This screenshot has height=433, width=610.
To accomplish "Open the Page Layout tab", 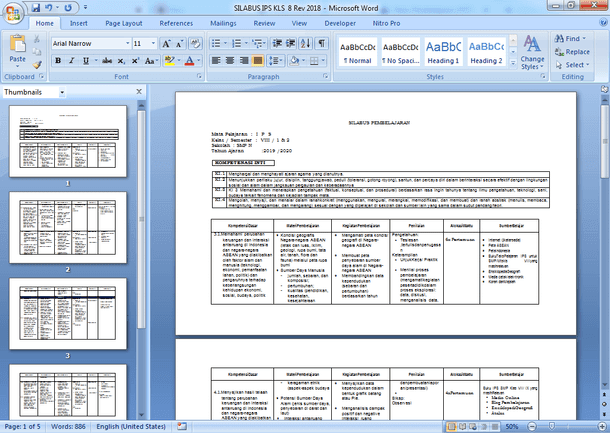I will click(124, 23).
